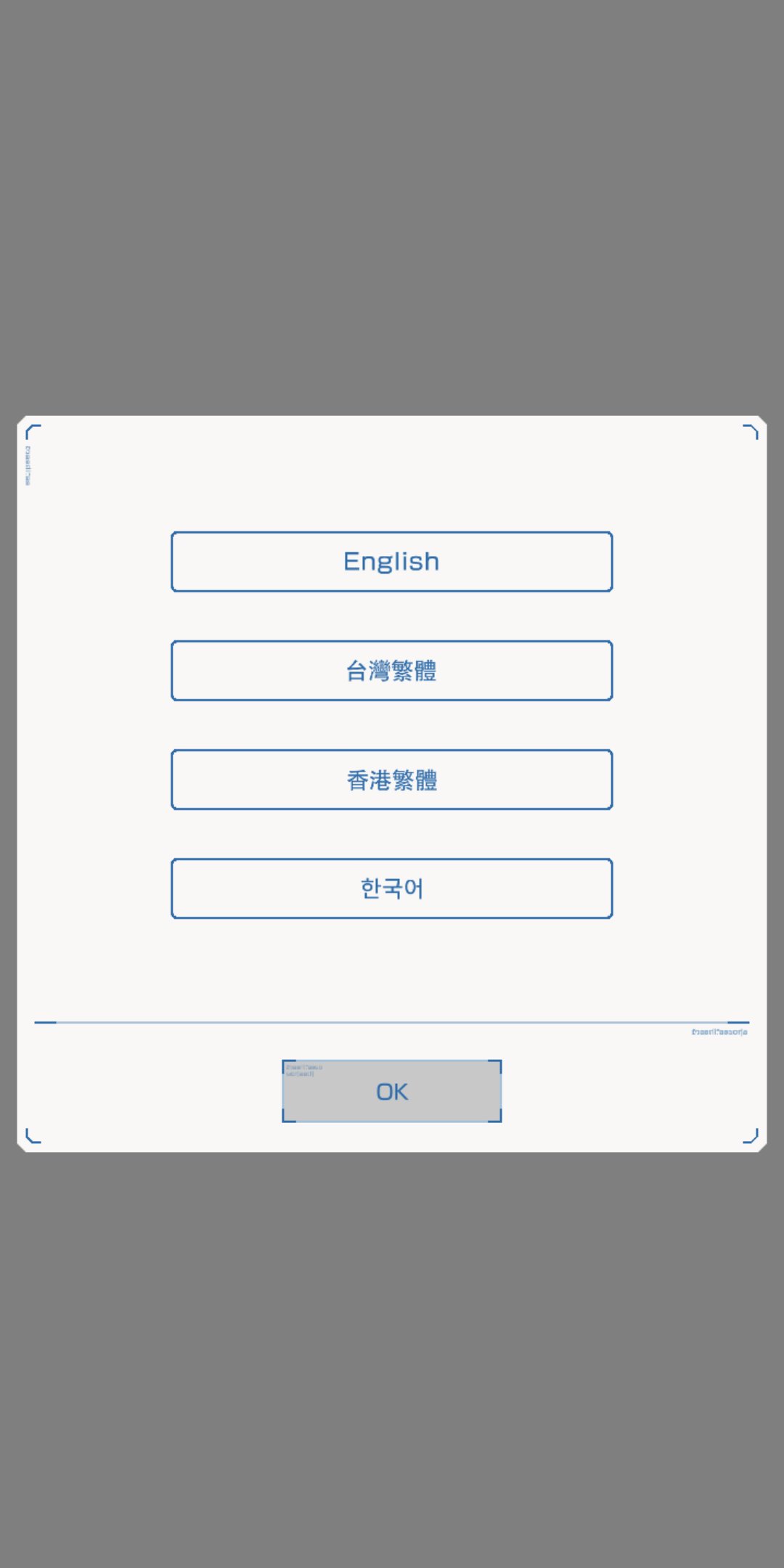Confirm selection with the OK button
Viewport: 784px width, 1568px height.
pyautogui.click(x=392, y=1092)
